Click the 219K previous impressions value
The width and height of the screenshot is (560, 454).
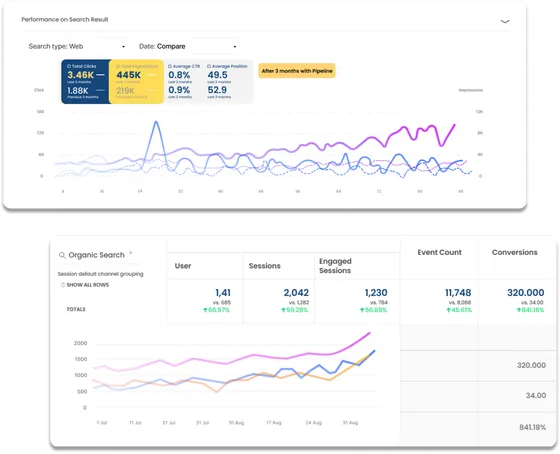coord(125,91)
